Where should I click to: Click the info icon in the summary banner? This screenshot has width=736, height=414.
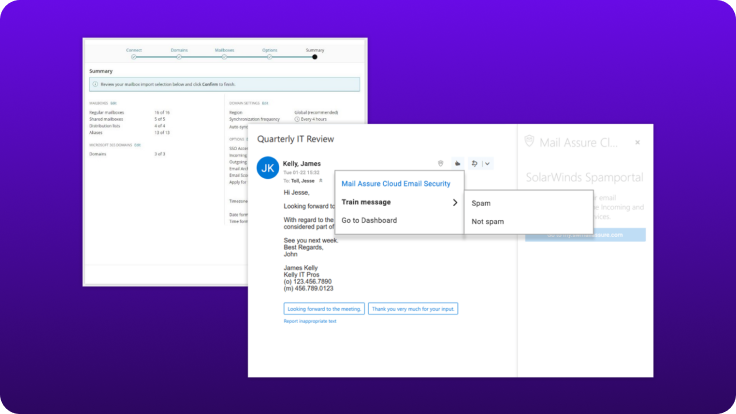tap(95, 84)
